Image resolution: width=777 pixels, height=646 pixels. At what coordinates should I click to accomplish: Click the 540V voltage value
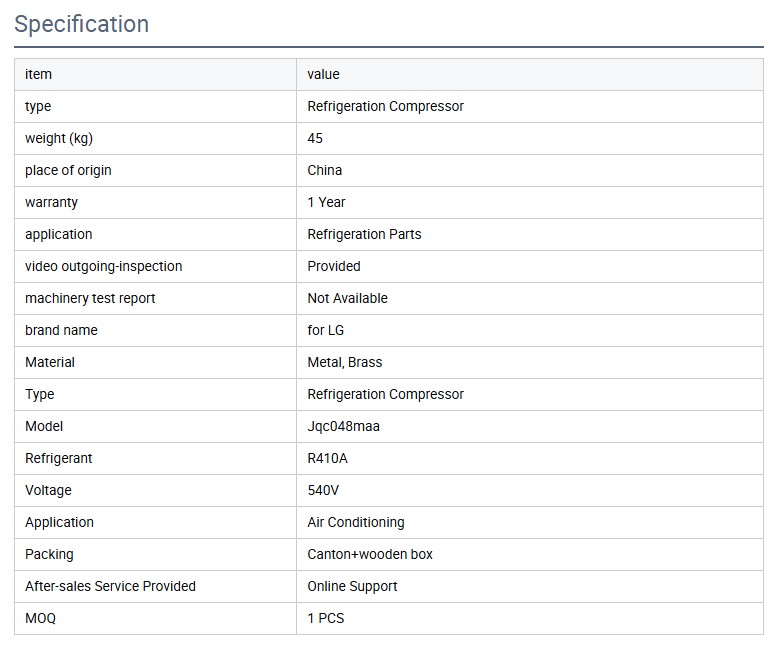tap(325, 490)
